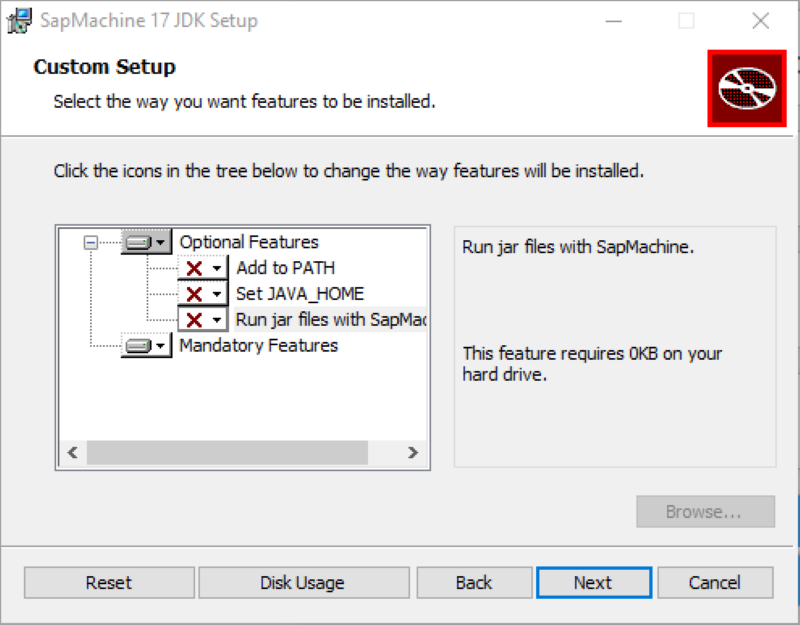The height and width of the screenshot is (625, 800).
Task: Open the Add to PATH feature dropdown
Action: 203,268
